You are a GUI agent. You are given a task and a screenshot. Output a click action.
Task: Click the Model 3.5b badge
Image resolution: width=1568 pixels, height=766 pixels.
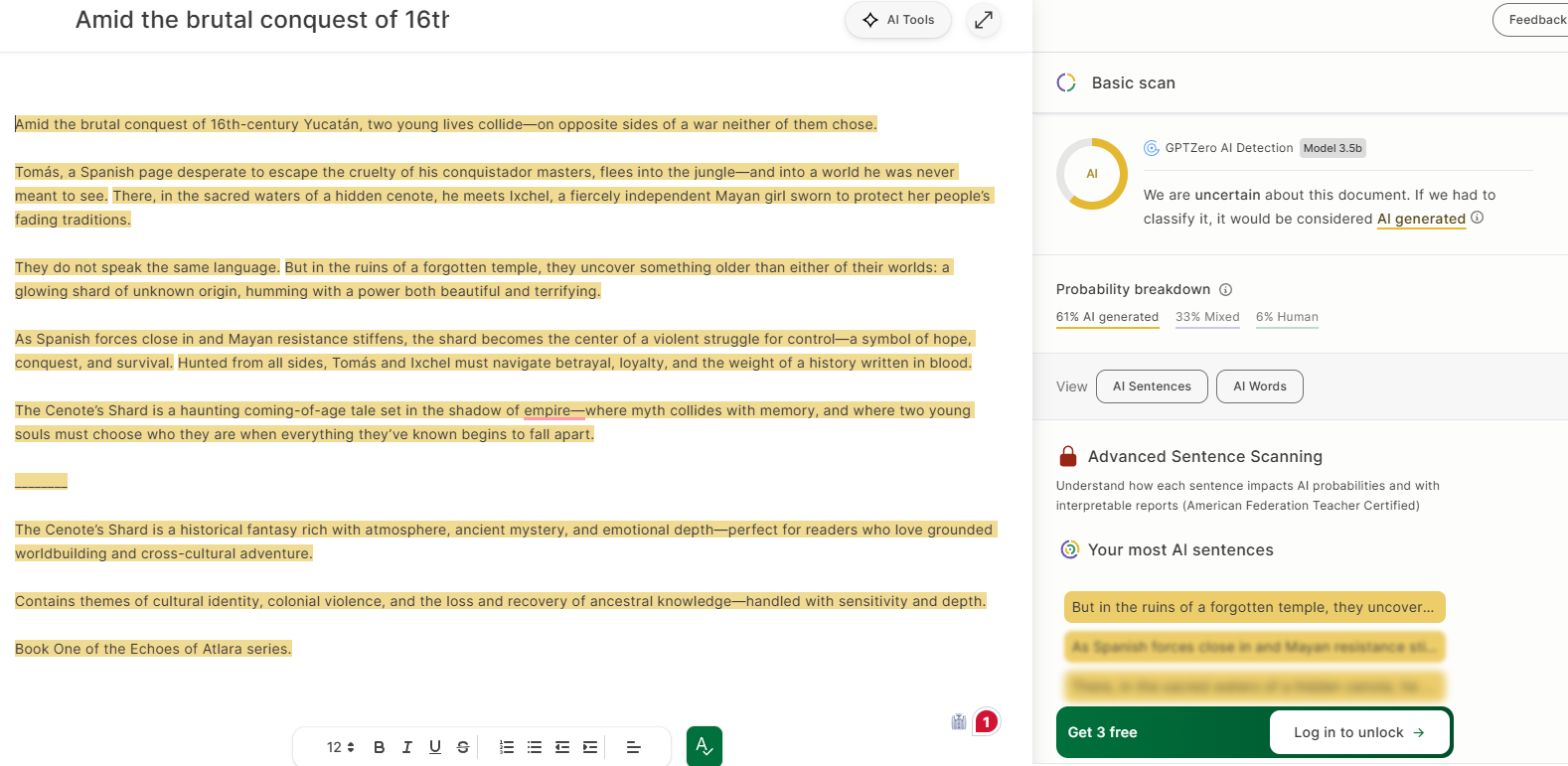[1333, 148]
